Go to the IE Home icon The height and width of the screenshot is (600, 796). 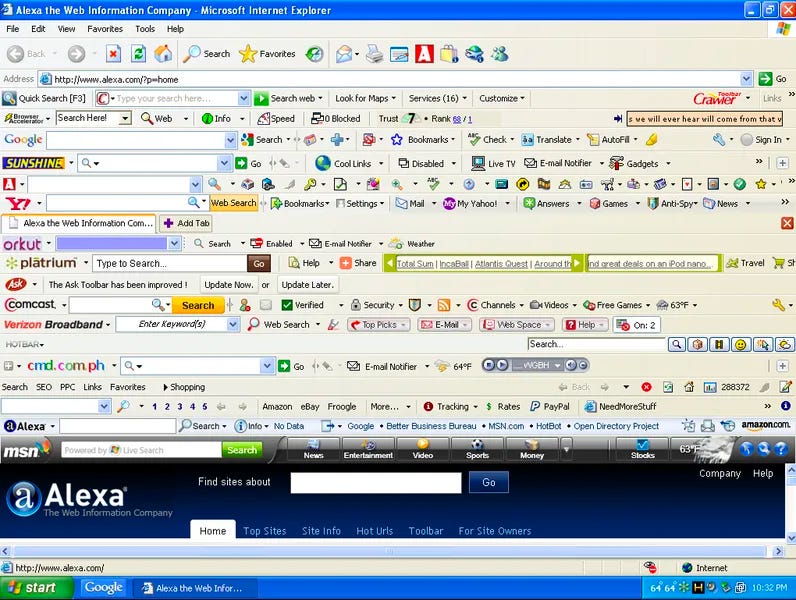(163, 53)
